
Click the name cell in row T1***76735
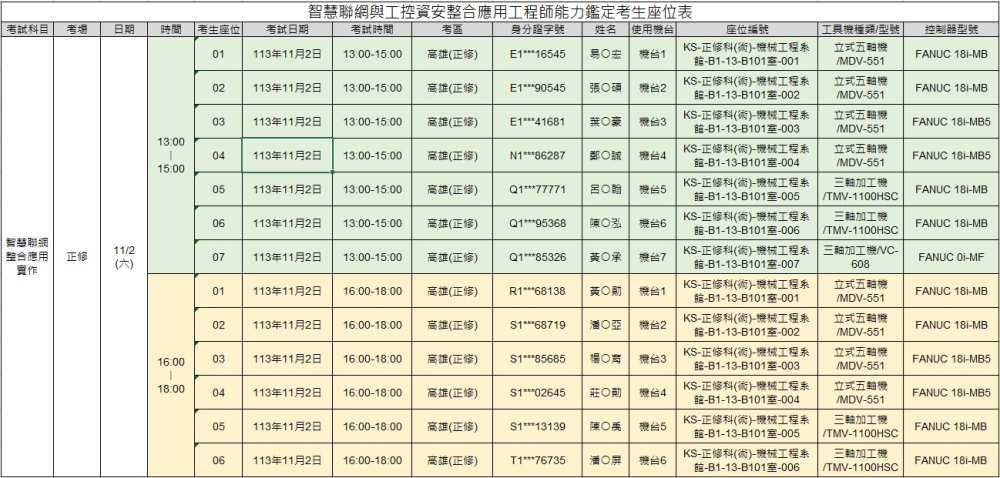point(606,460)
